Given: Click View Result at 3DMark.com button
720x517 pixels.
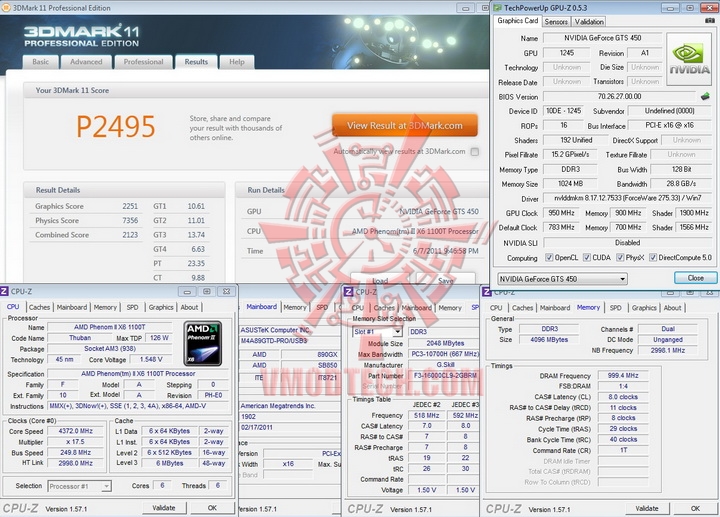Looking at the screenshot, I should (x=405, y=125).
